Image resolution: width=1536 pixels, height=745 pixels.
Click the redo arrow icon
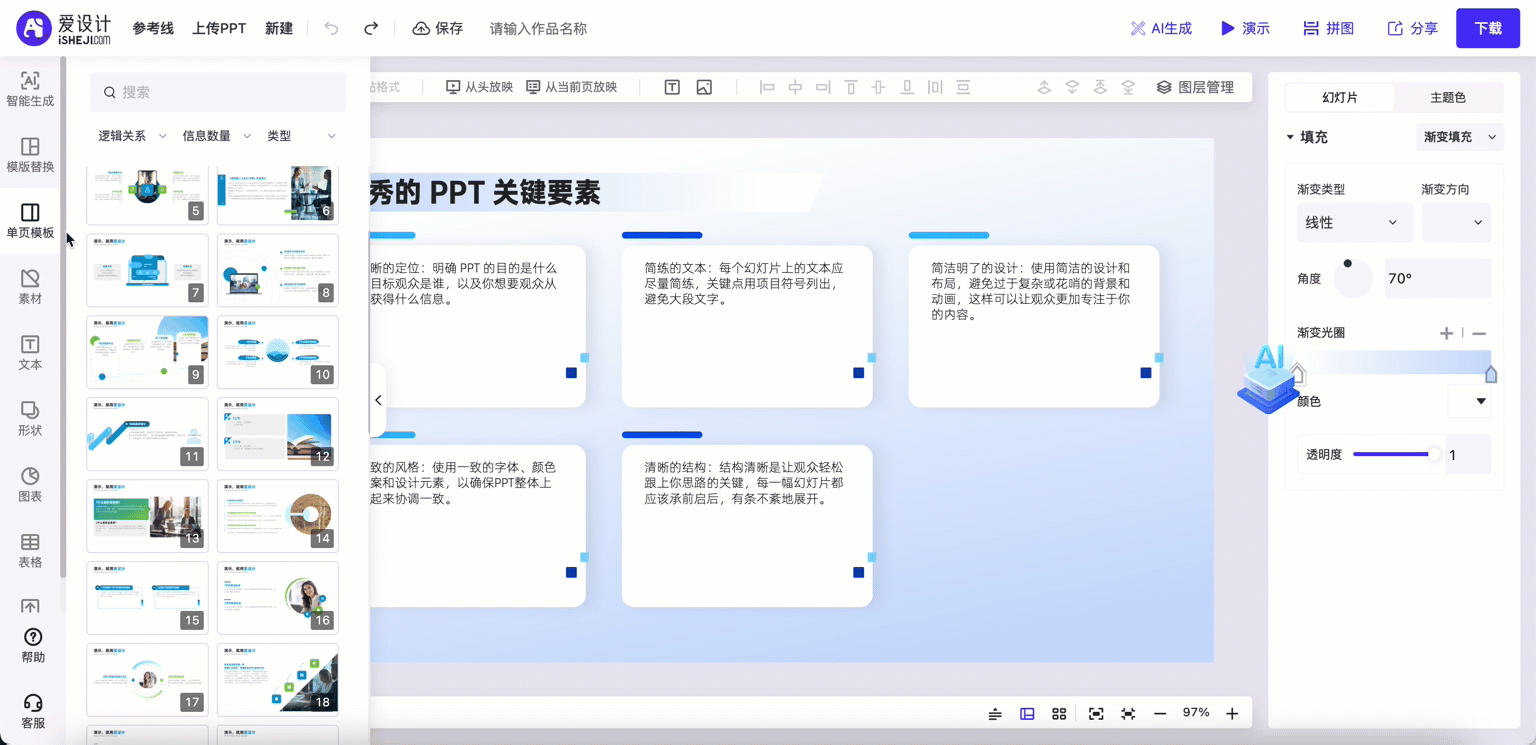point(370,28)
